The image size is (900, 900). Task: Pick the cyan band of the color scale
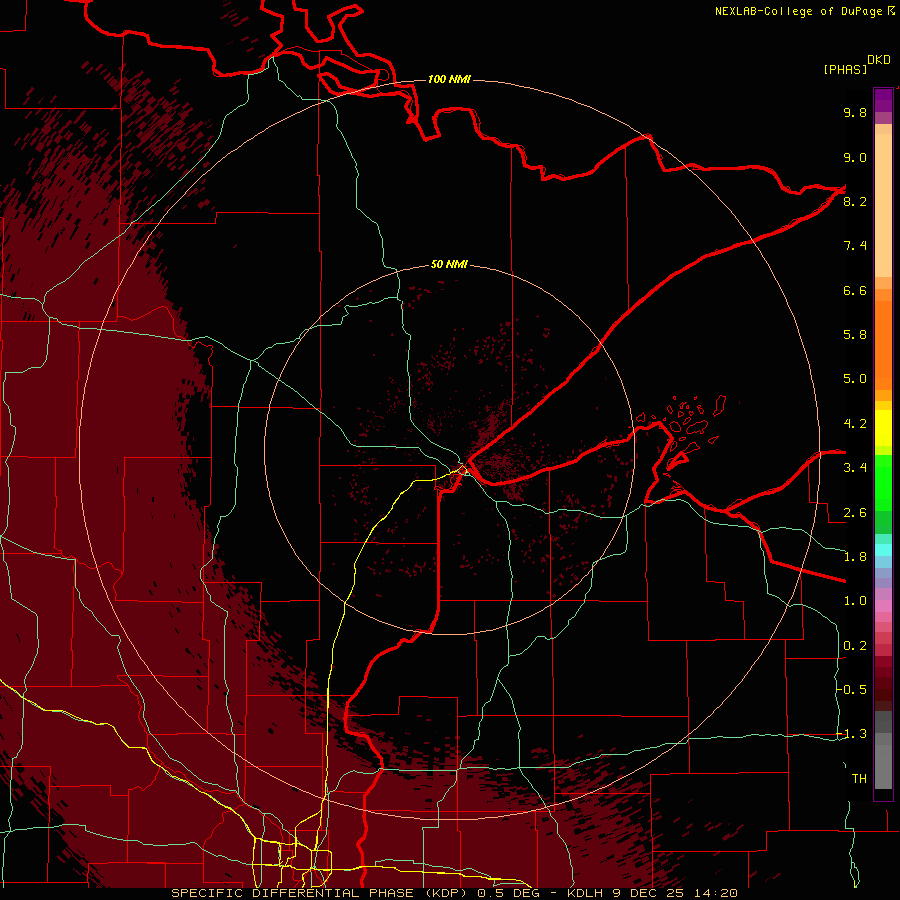(883, 550)
